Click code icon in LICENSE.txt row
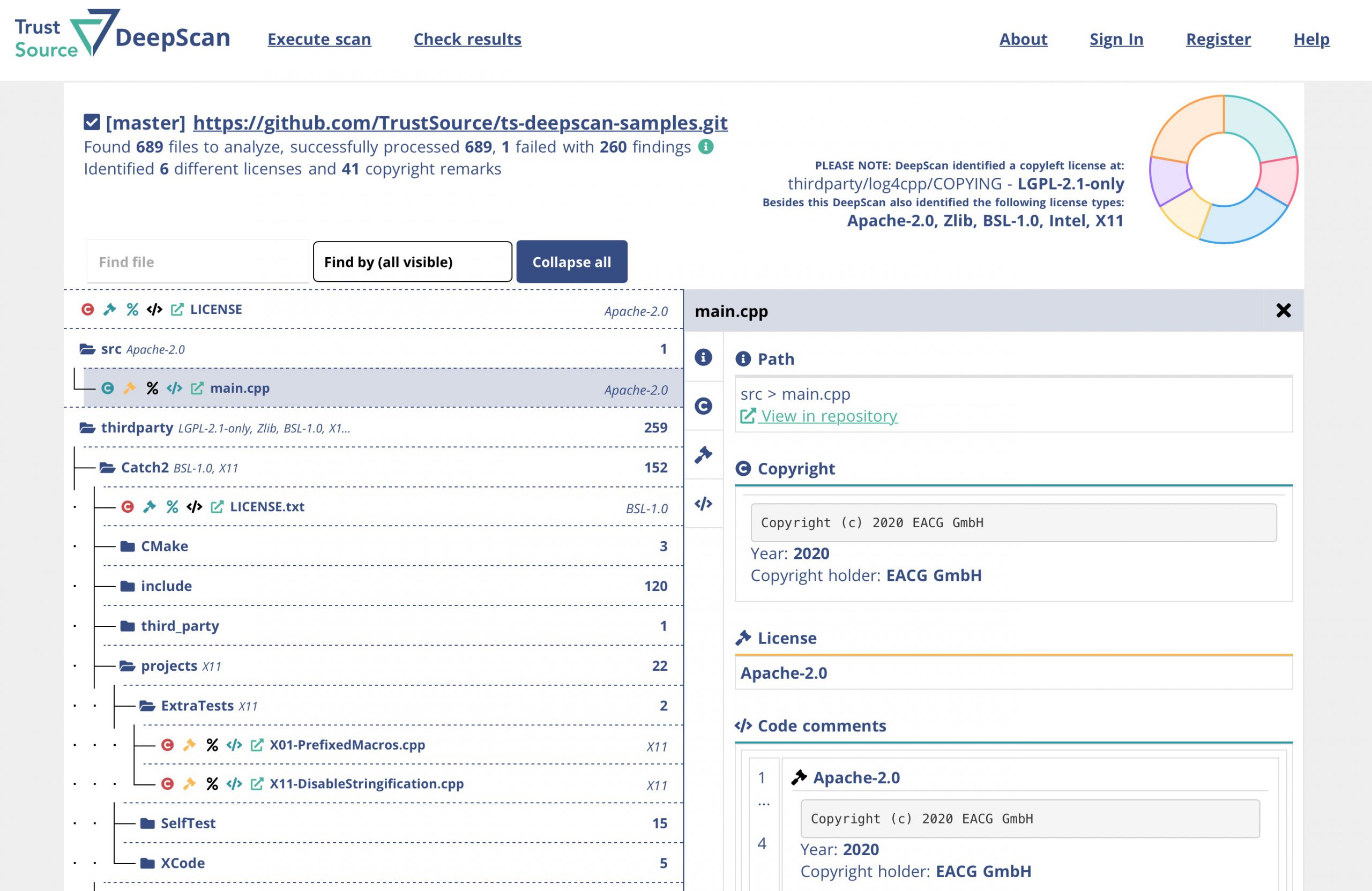Viewport: 1372px width, 891px height. [x=194, y=507]
